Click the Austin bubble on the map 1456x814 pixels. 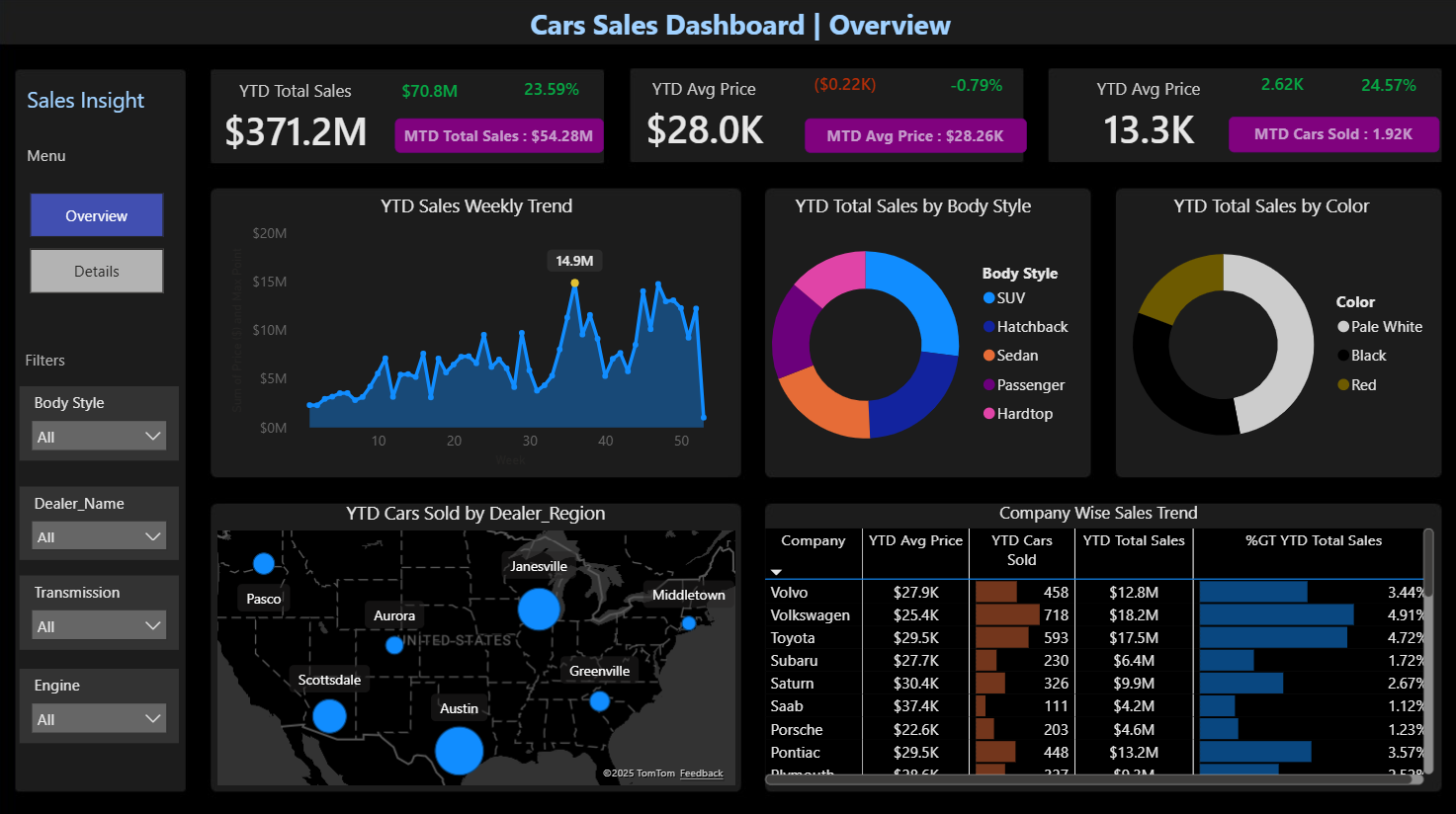[459, 750]
